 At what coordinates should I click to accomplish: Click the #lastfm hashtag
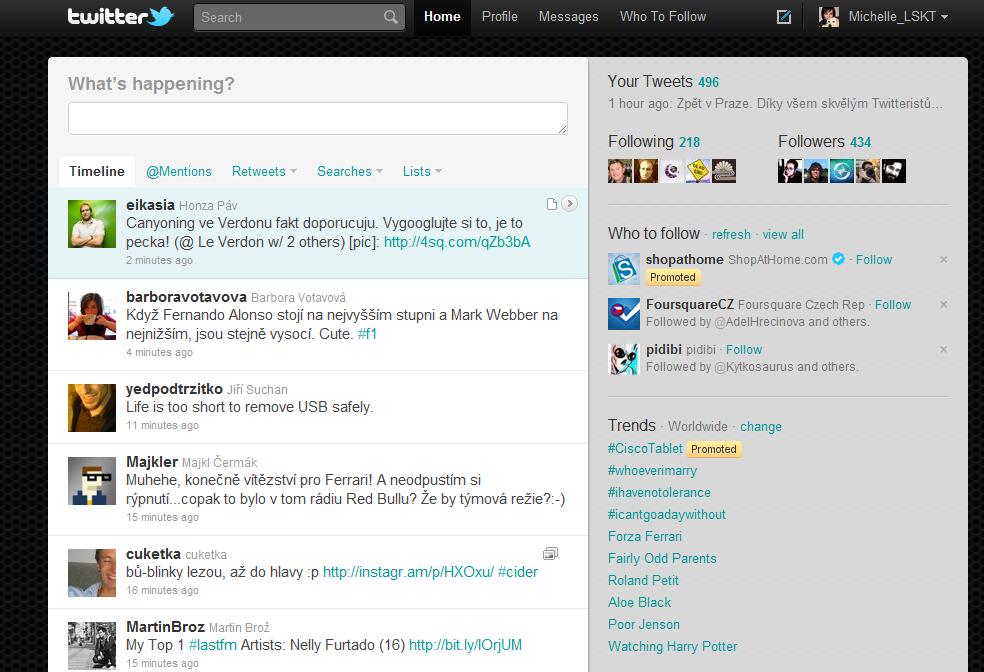(x=213, y=645)
